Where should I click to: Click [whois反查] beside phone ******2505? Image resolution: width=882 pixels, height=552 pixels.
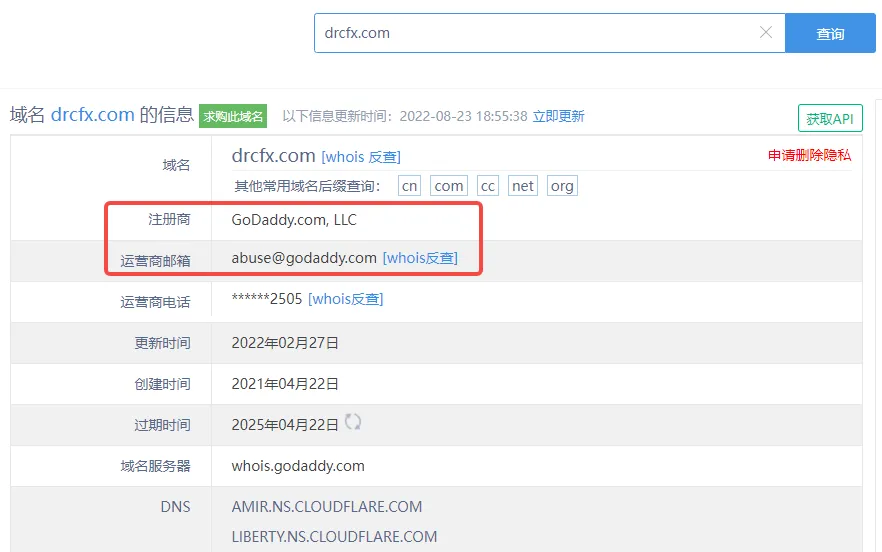coord(345,299)
